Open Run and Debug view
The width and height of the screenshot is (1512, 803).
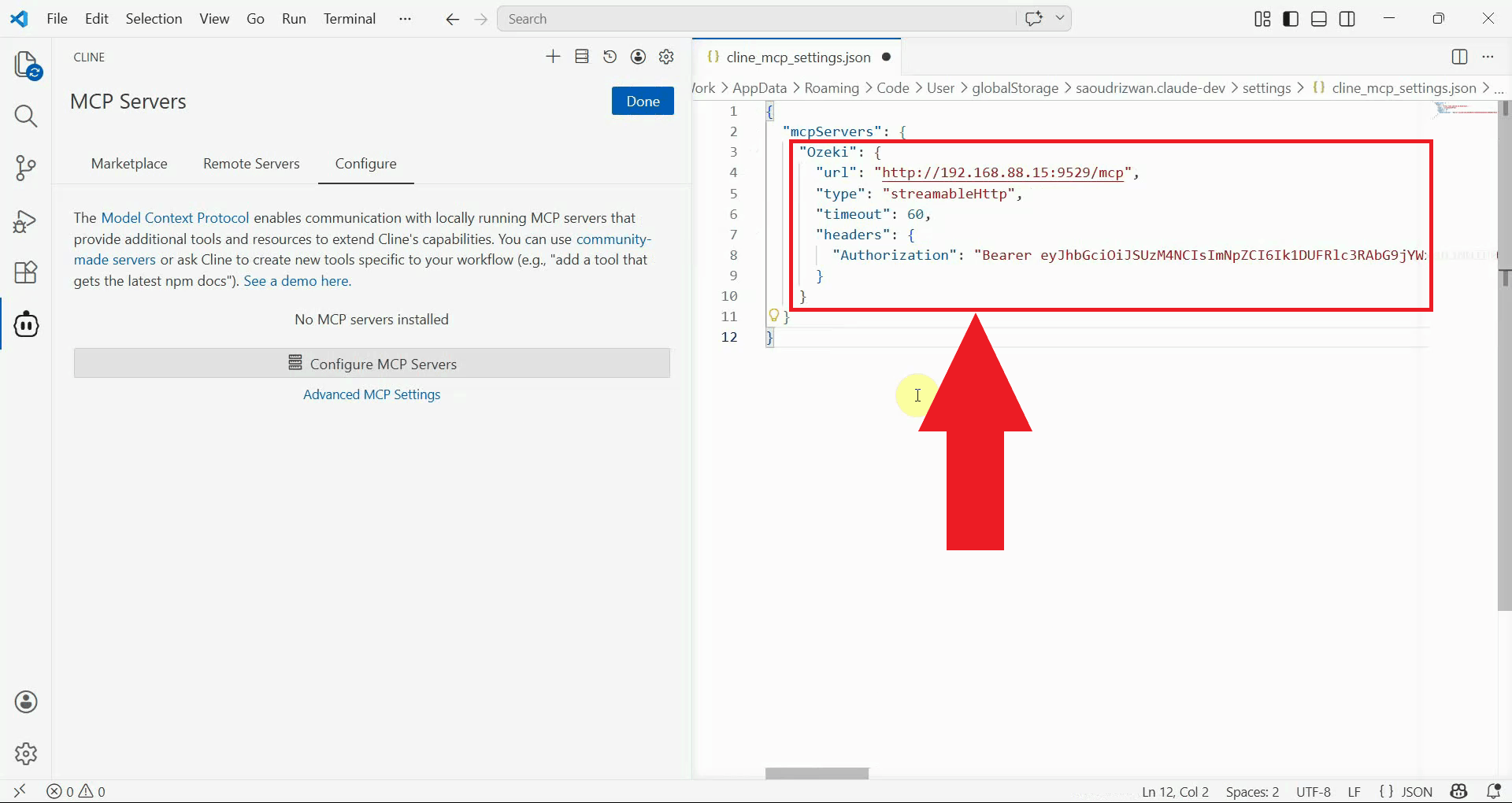26,221
